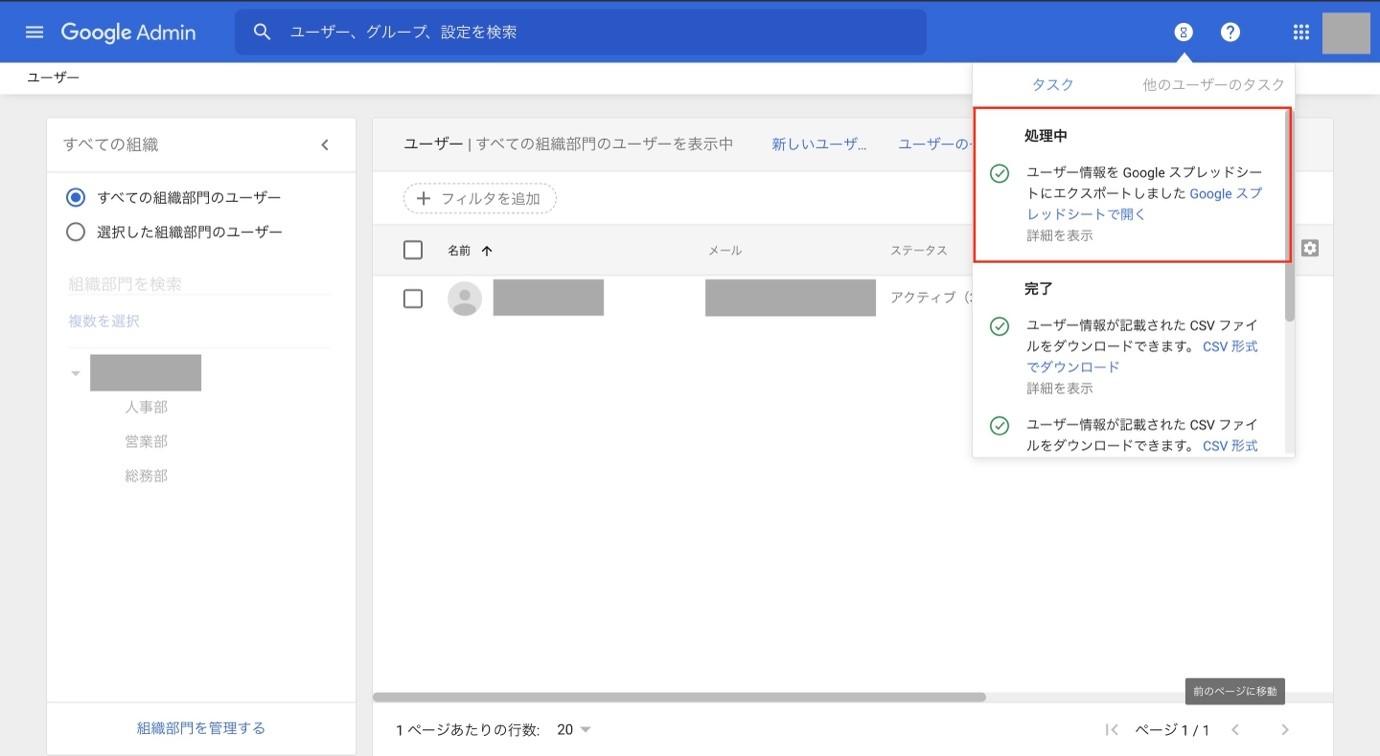Screen dimensions: 1380x756
Task: Check the select-all checkbox in the list header
Action: coord(413,248)
